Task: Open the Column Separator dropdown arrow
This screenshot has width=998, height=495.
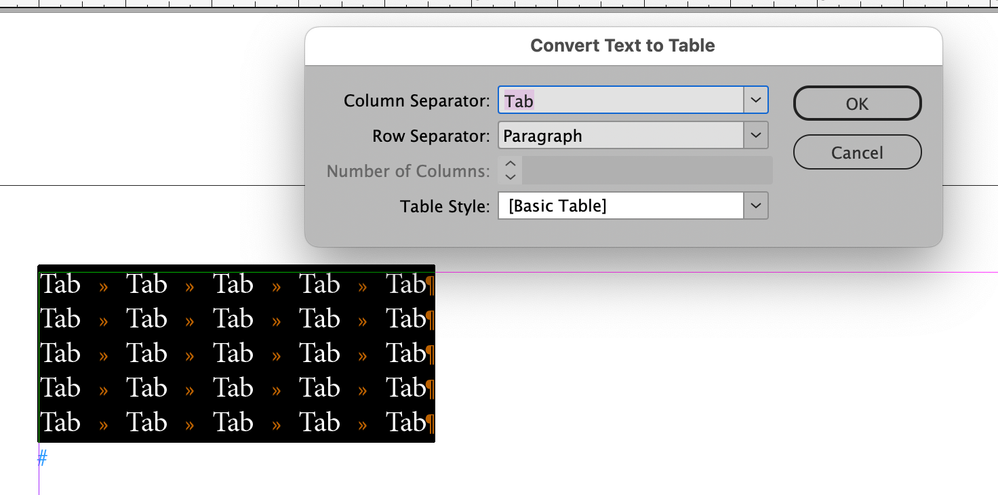Action: coord(756,100)
